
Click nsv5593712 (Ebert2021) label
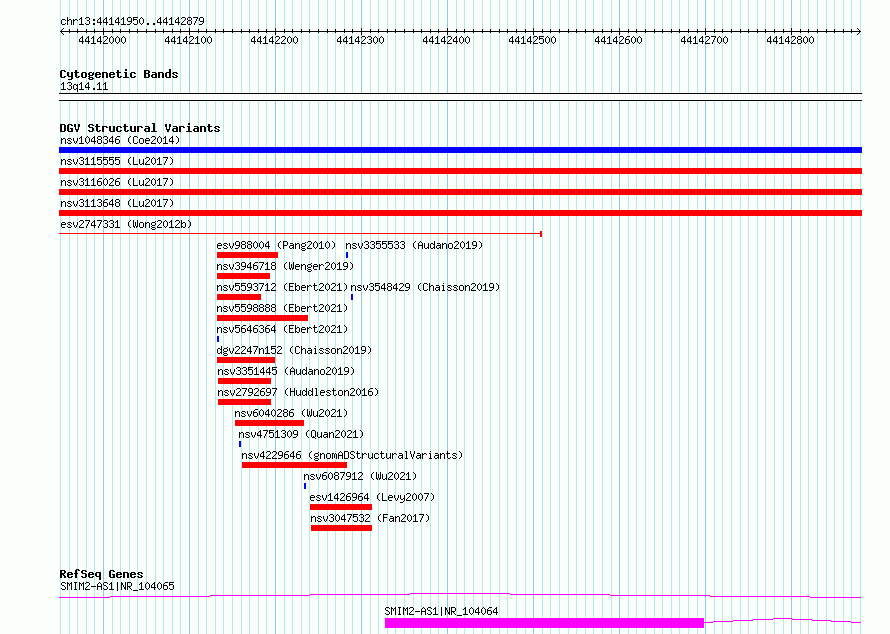pos(282,287)
